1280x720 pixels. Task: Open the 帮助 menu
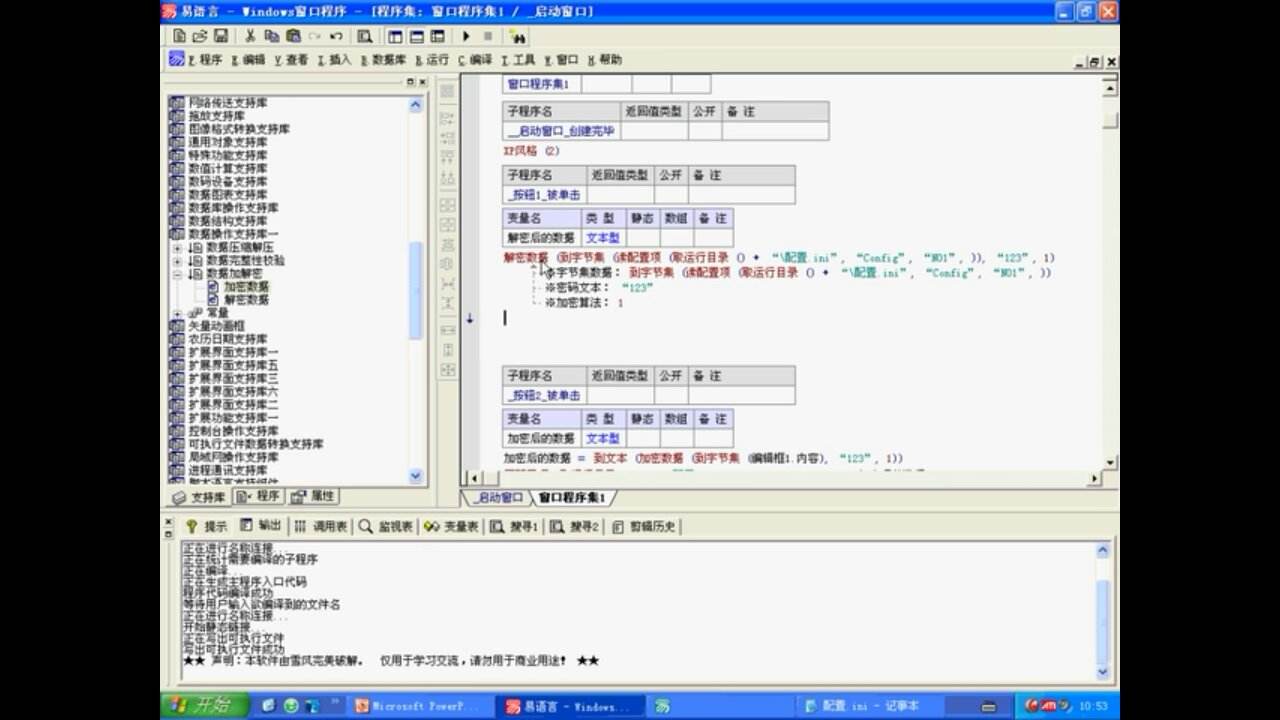point(604,60)
